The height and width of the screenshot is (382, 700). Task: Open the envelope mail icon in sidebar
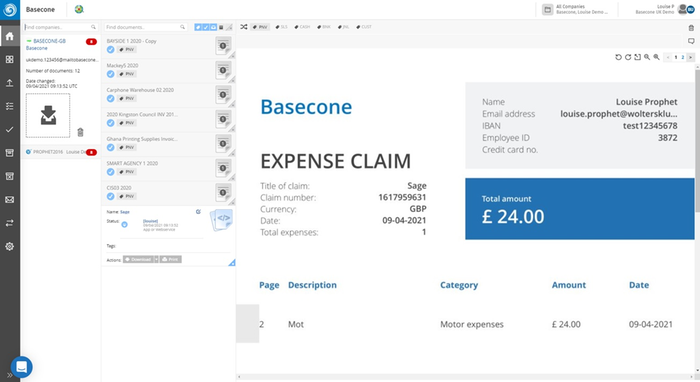[x=9, y=199]
